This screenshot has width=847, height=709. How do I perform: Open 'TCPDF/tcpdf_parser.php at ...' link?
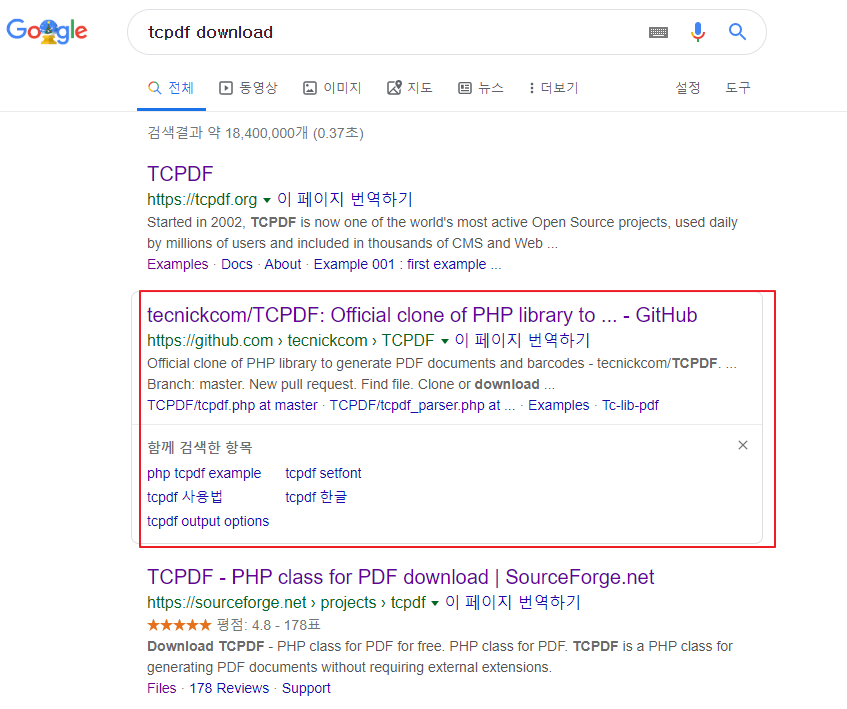click(x=422, y=405)
